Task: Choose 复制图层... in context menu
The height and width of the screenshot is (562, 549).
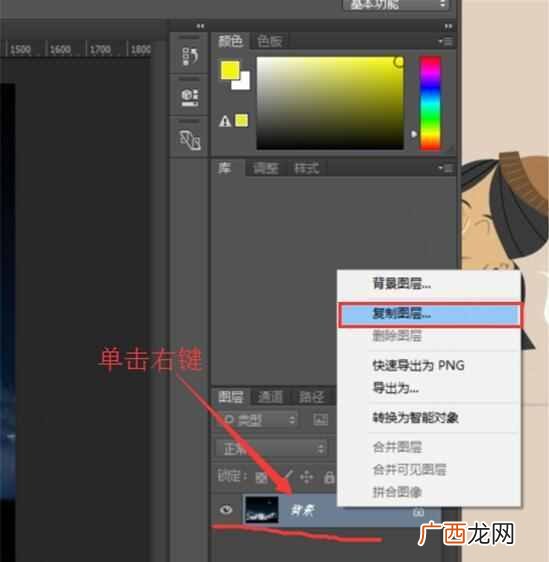Action: click(x=429, y=314)
